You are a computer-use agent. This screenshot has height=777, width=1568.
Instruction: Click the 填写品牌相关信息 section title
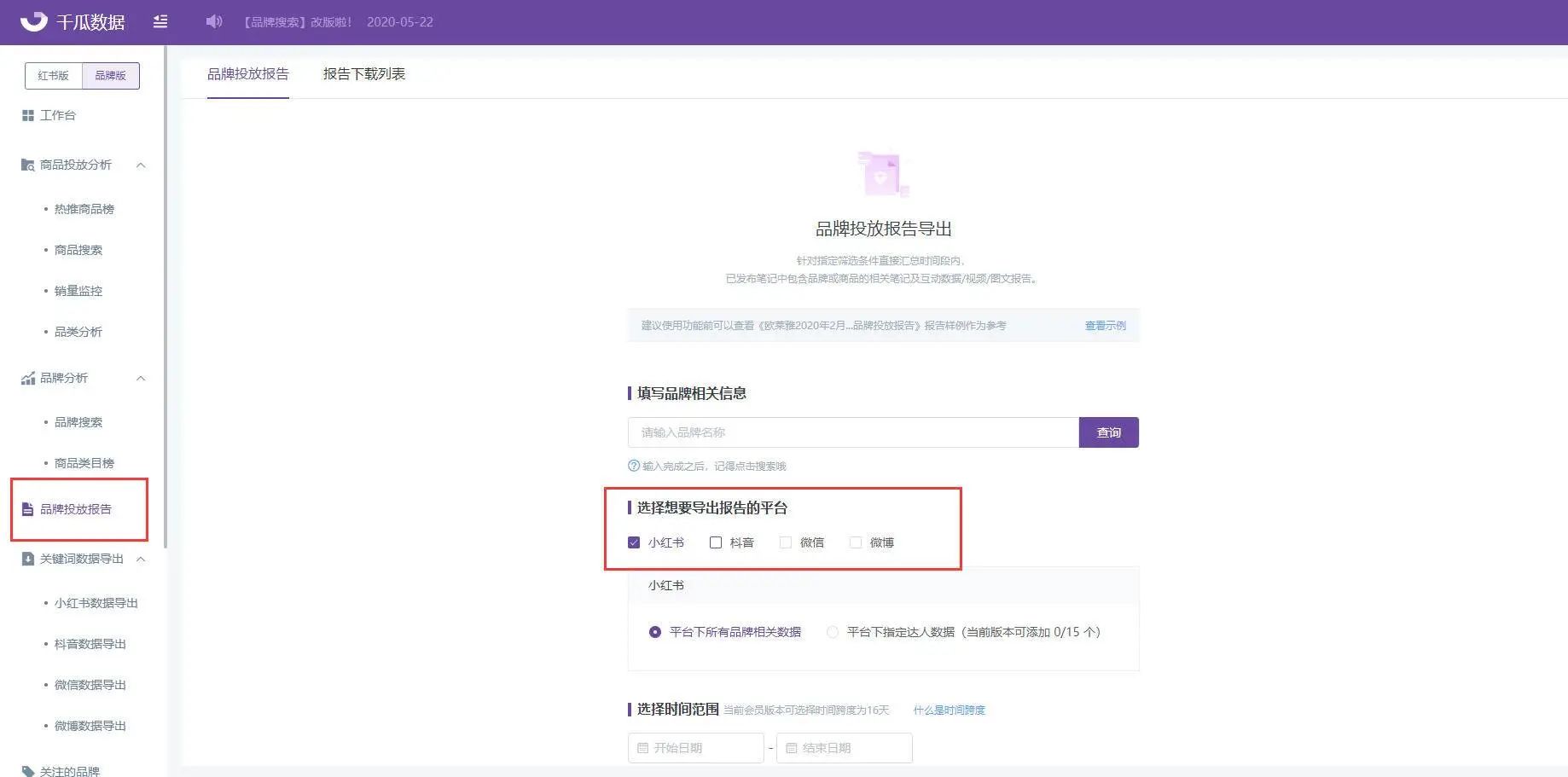pyautogui.click(x=692, y=393)
